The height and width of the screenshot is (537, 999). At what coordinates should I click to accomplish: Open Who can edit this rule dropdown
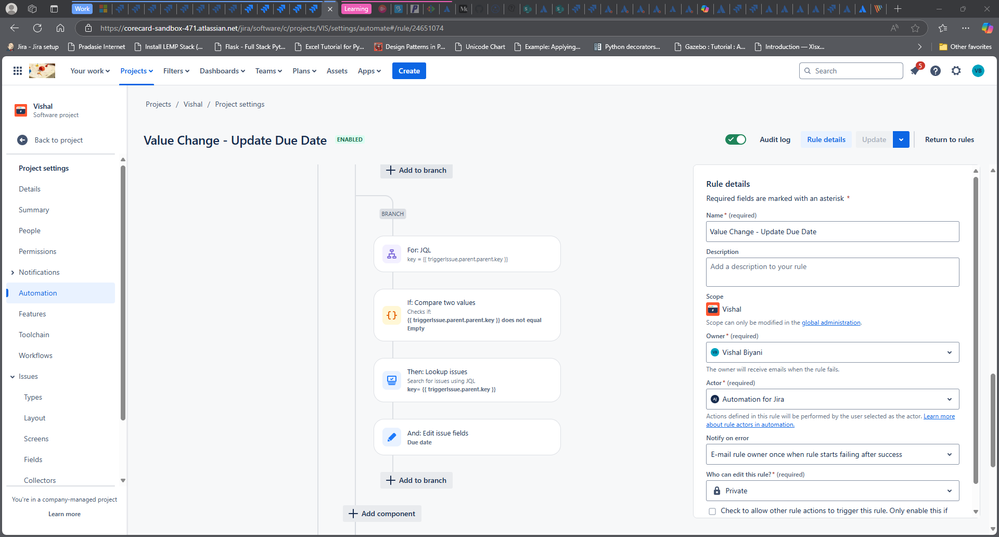point(832,491)
